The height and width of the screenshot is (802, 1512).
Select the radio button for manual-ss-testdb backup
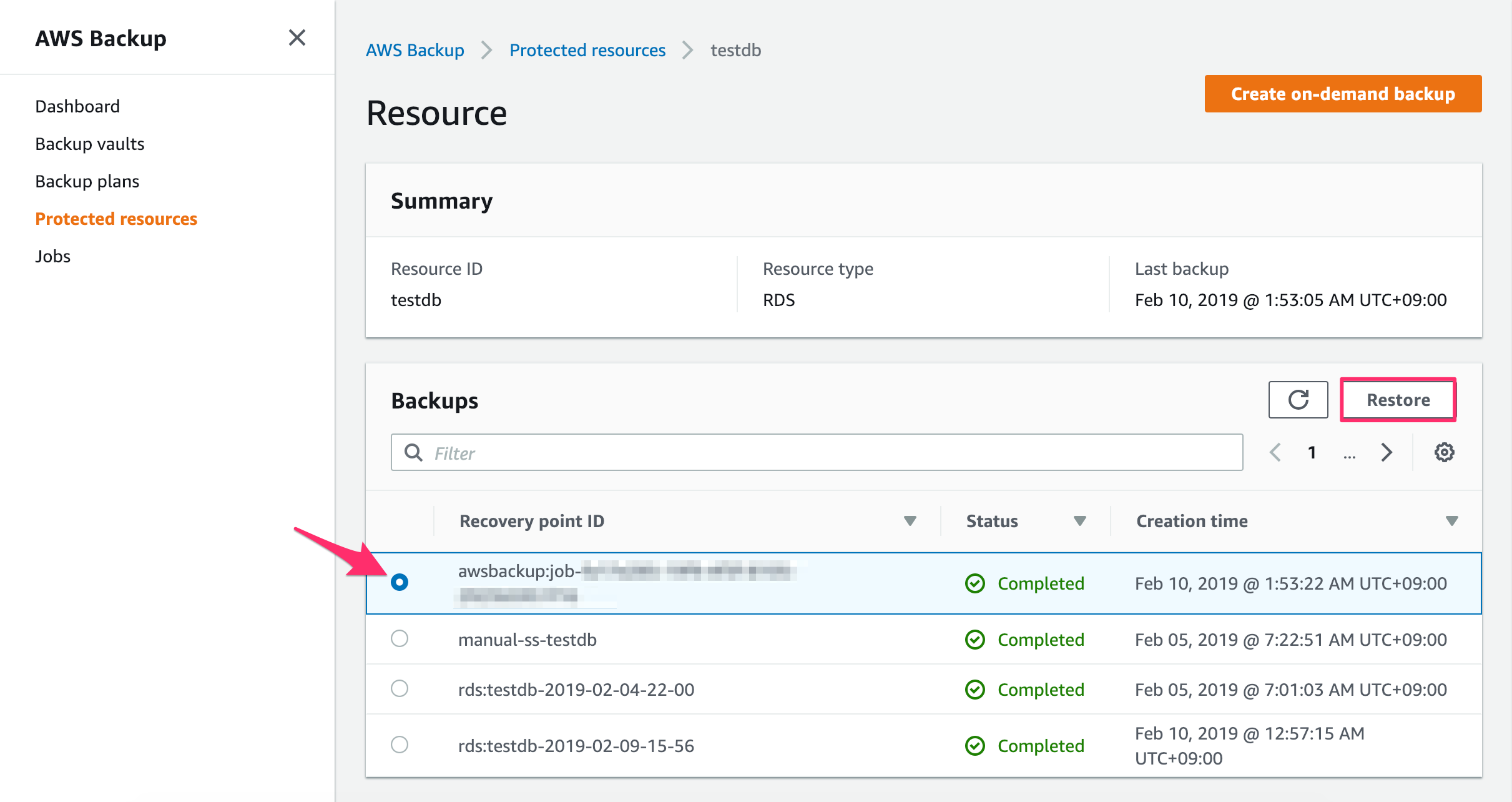click(400, 639)
